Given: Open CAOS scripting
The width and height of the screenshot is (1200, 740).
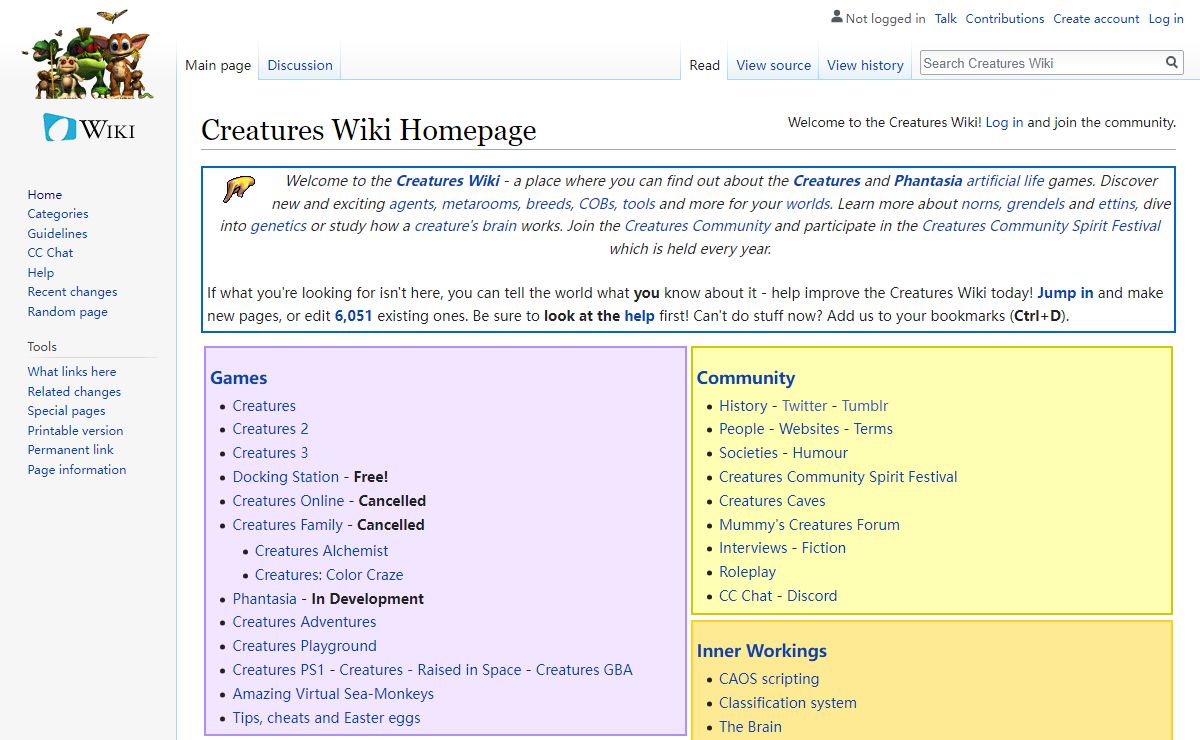Looking at the screenshot, I should tap(769, 678).
